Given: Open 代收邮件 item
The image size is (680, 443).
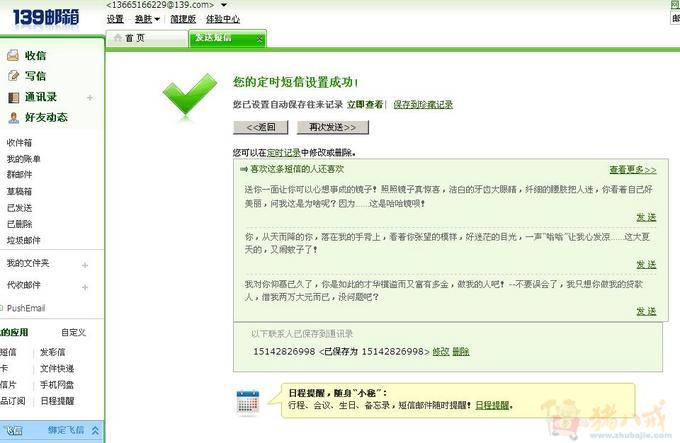Looking at the screenshot, I should click(x=23, y=285).
